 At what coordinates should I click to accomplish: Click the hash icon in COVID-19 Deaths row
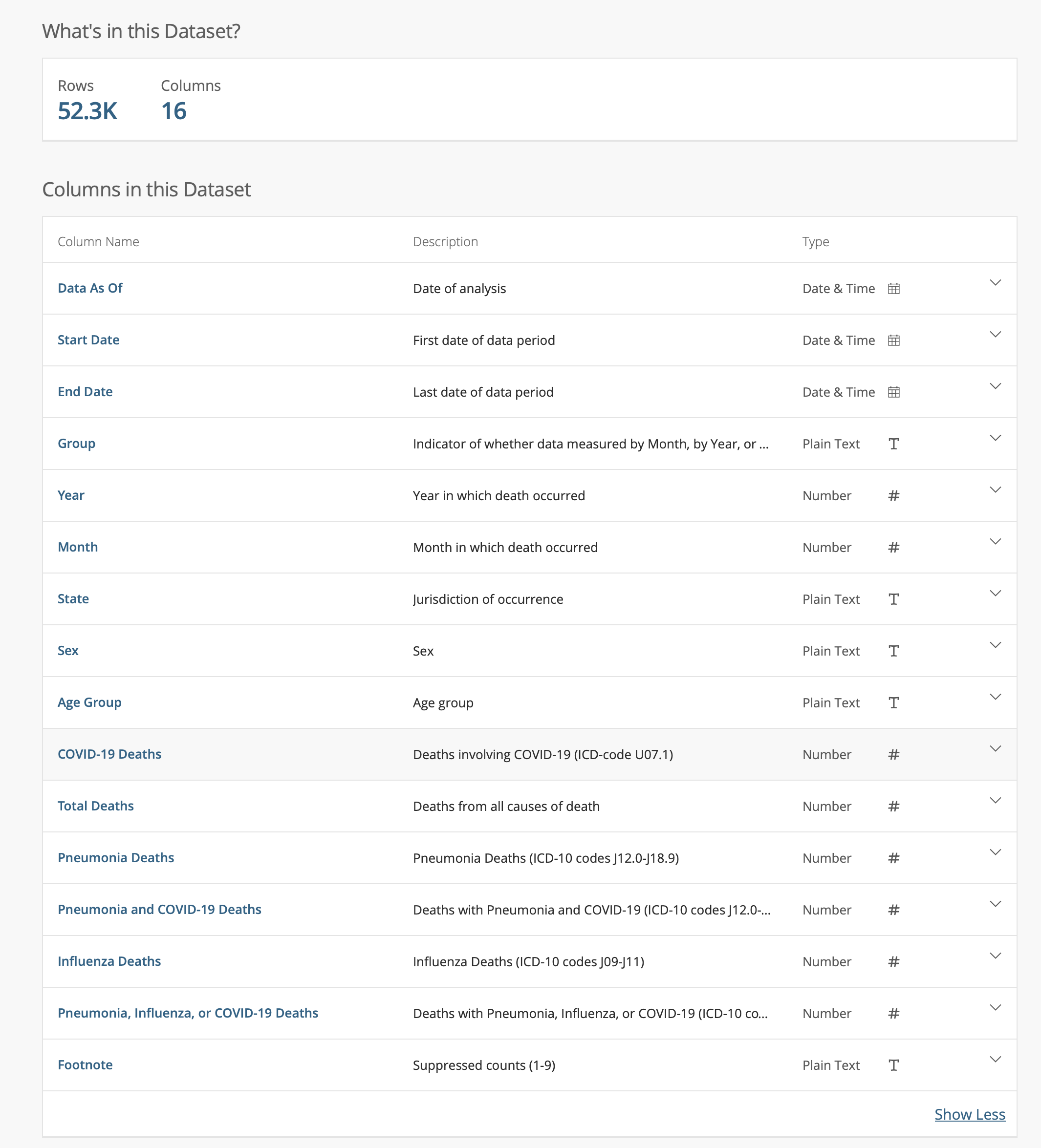pyautogui.click(x=893, y=755)
